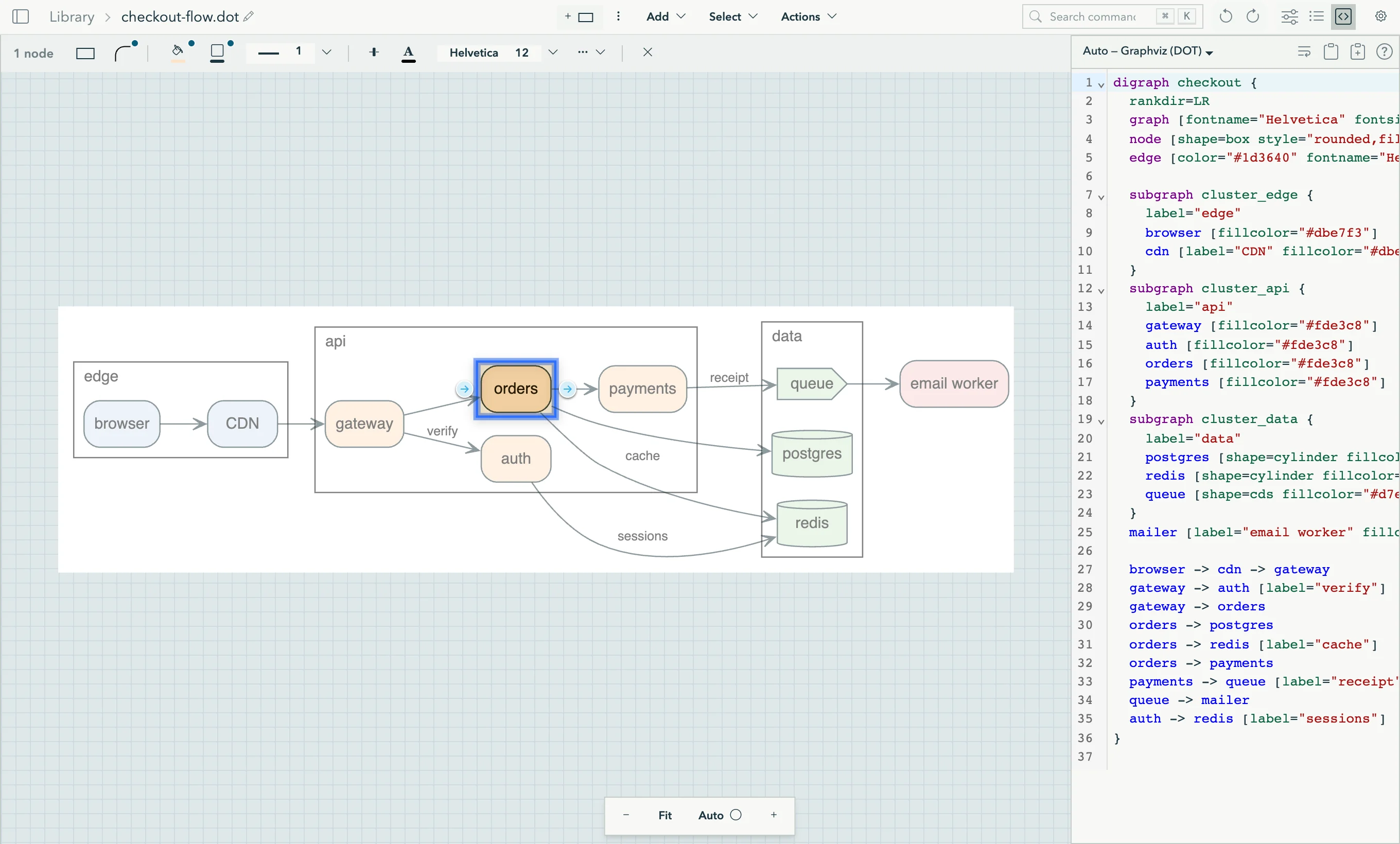Choose rectangle node shape tool
The width and height of the screenshot is (1400, 844).
coord(85,53)
